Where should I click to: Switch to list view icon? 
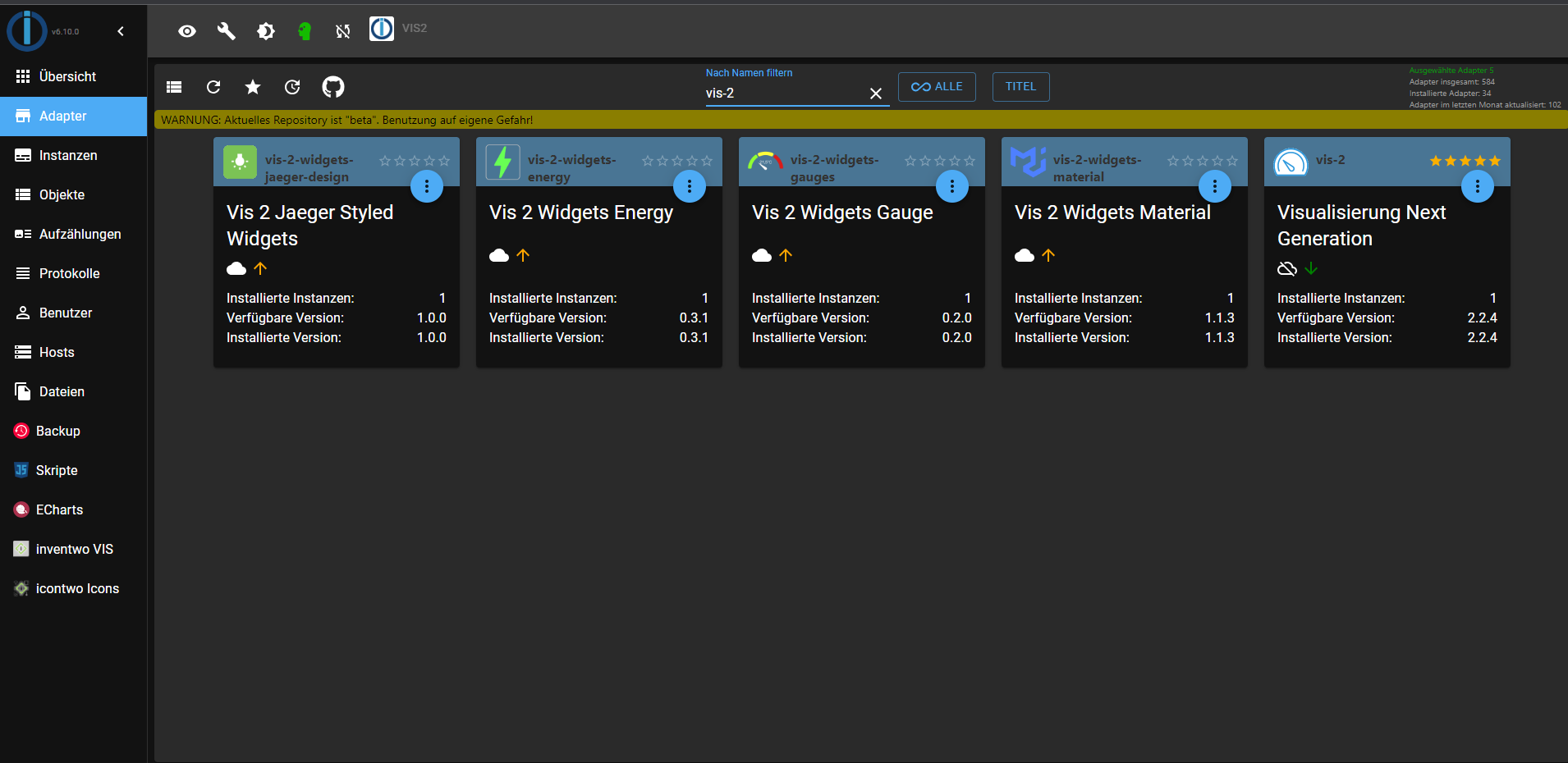[x=174, y=87]
